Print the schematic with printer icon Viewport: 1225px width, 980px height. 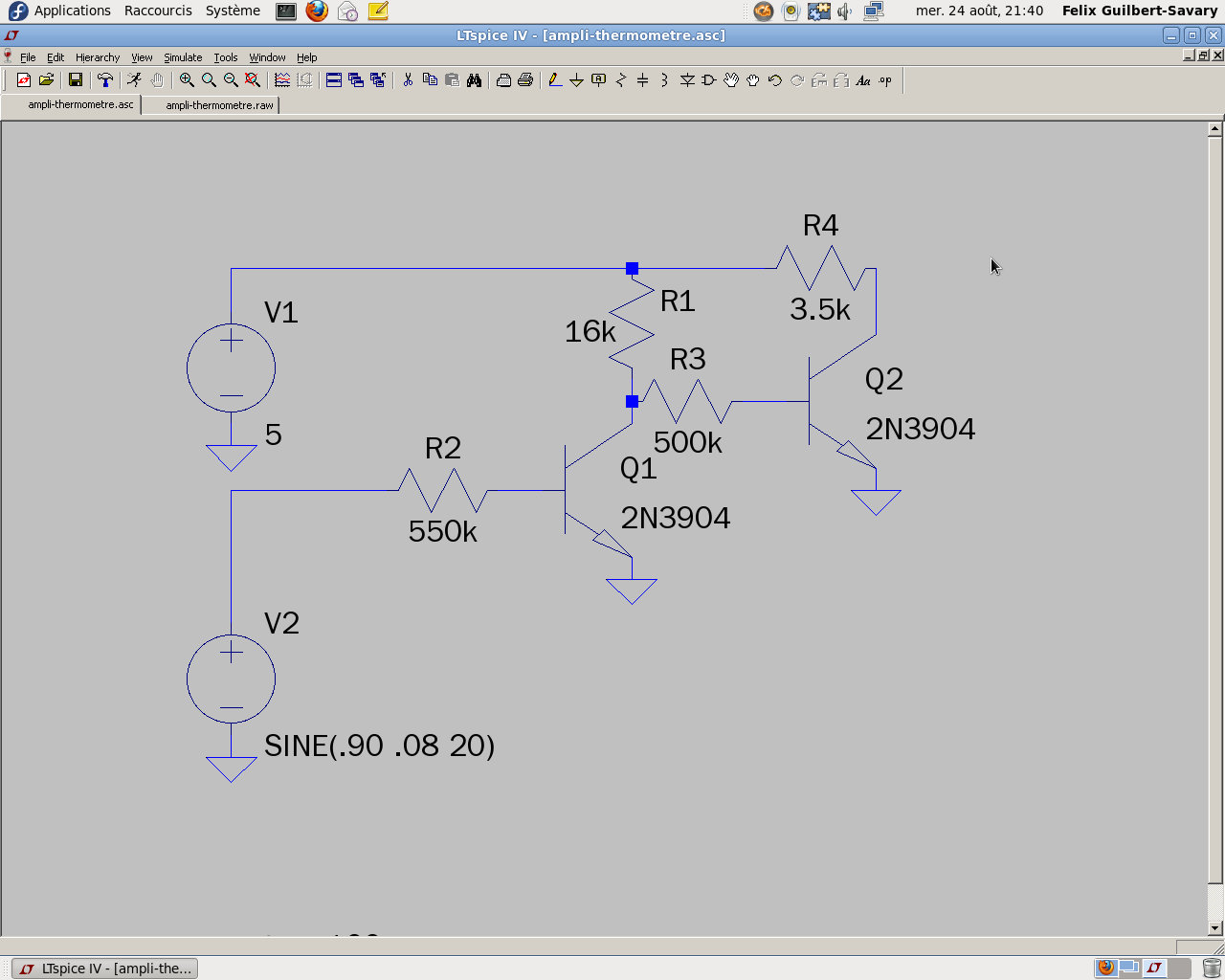[x=525, y=80]
